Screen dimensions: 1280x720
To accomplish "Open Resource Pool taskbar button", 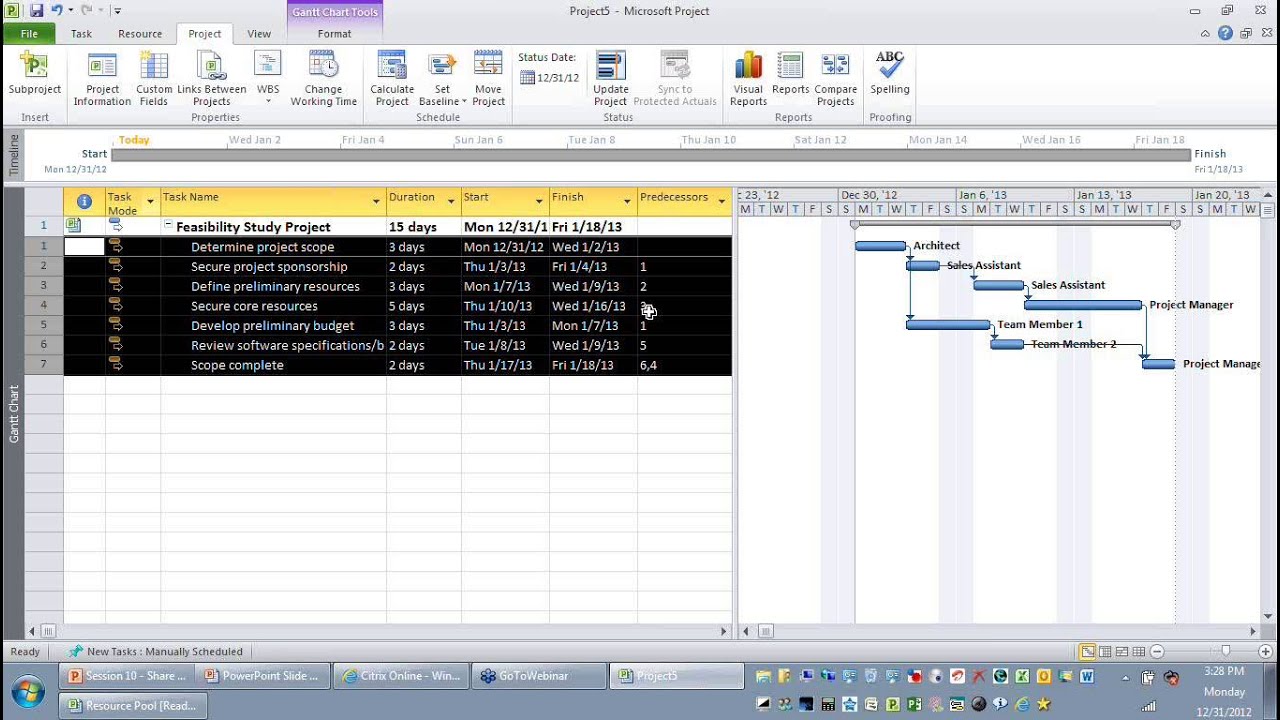I will pyautogui.click(x=134, y=705).
